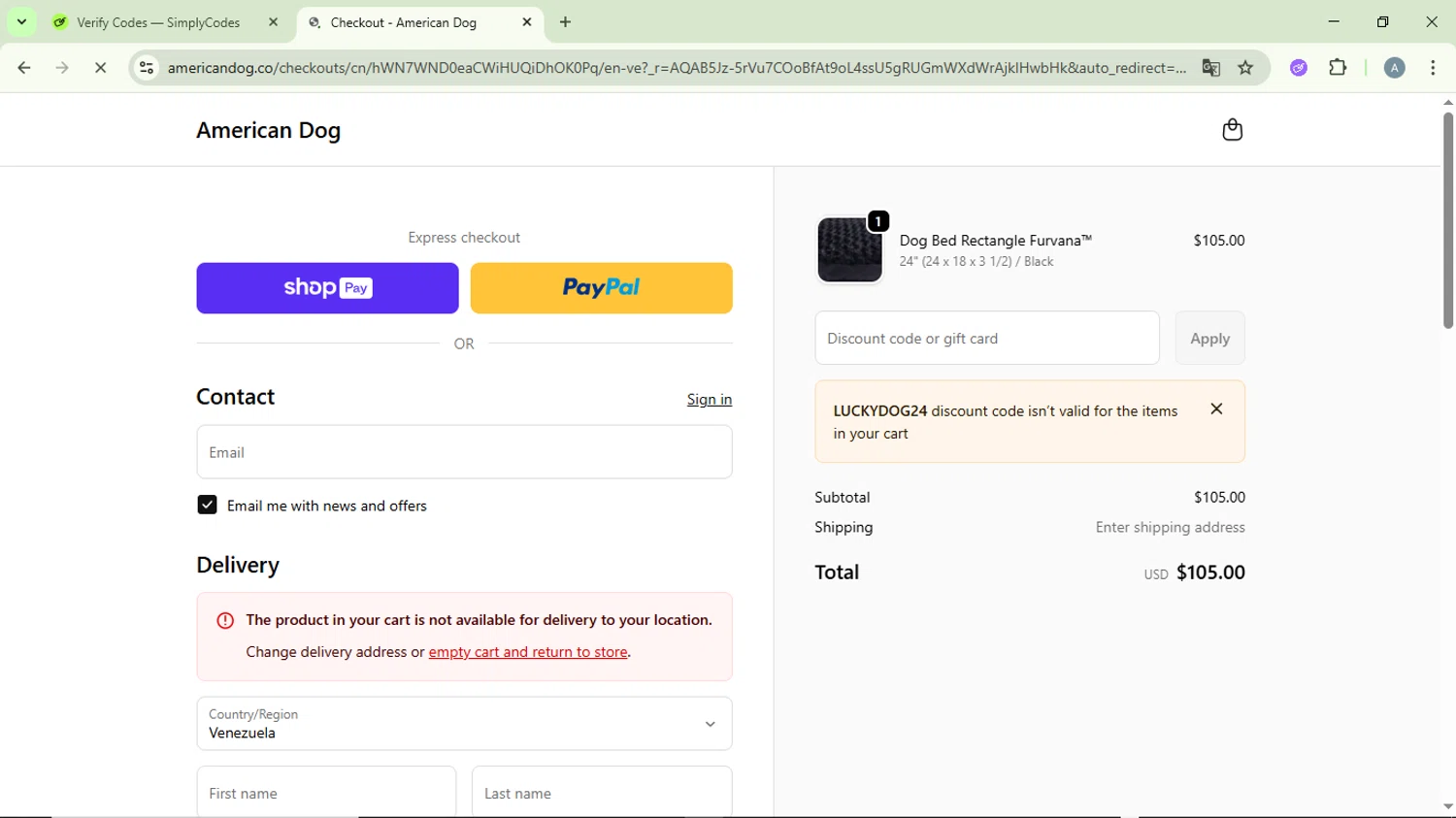1456x818 pixels.
Task: Click the translate page icon
Action: (1210, 68)
